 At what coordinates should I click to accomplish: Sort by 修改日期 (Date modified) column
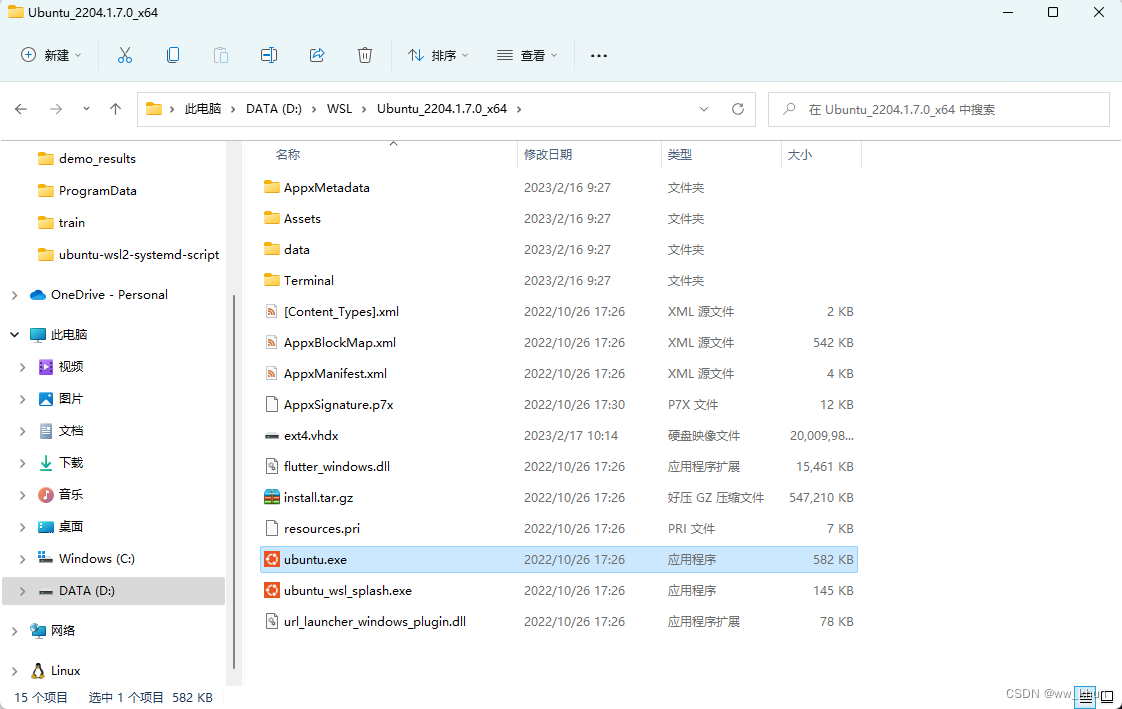(x=548, y=155)
